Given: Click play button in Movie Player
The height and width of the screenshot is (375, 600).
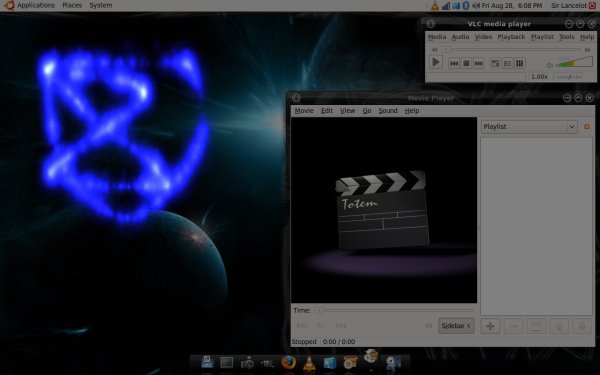Looking at the screenshot, I should point(321,326).
